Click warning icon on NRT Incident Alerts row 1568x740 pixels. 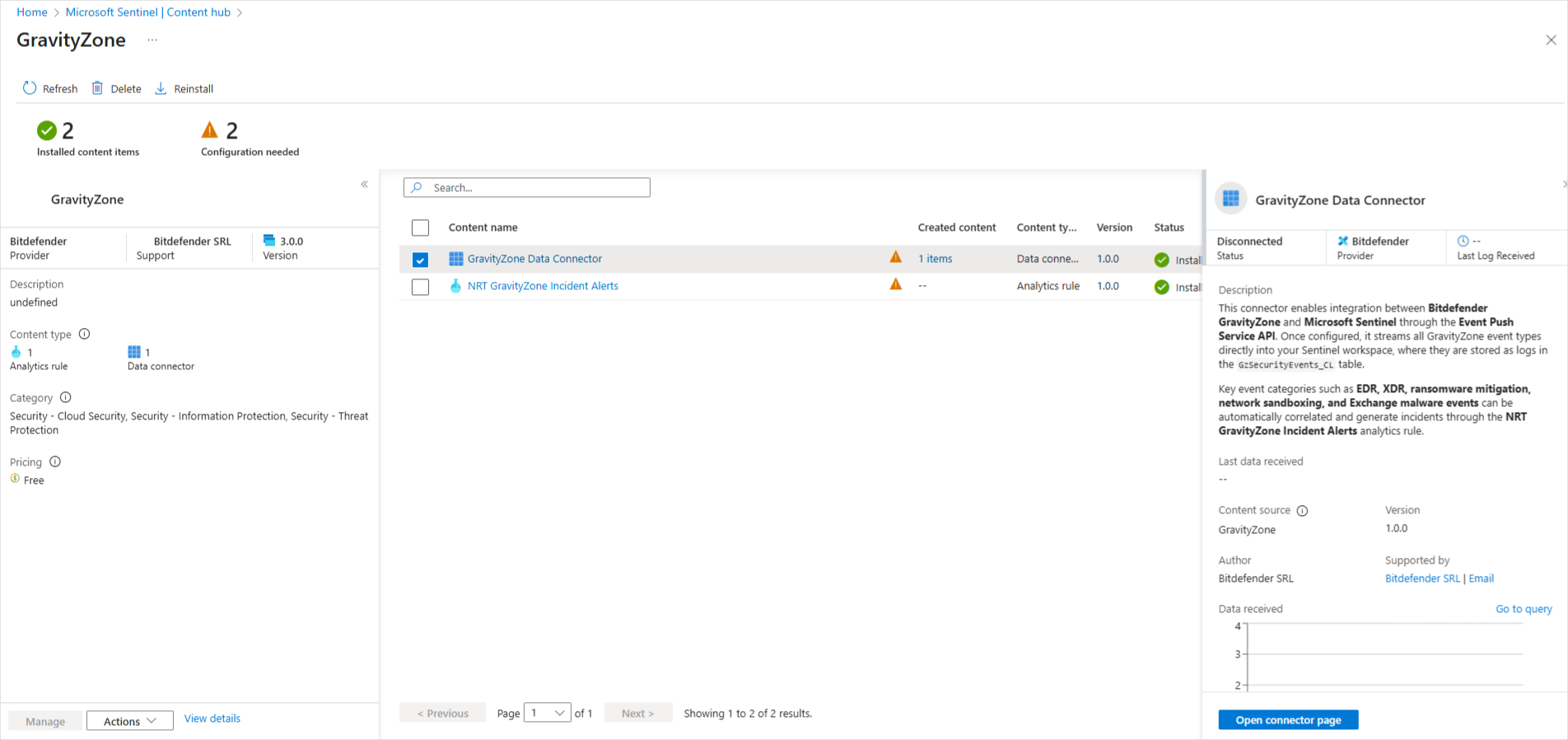click(896, 284)
